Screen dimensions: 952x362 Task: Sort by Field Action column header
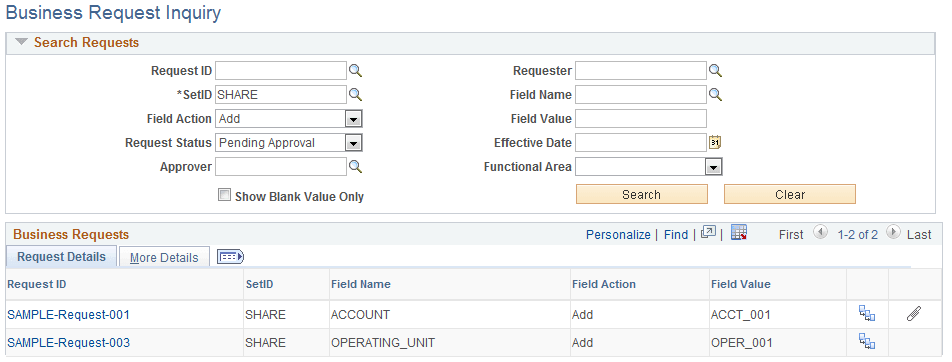(x=604, y=284)
